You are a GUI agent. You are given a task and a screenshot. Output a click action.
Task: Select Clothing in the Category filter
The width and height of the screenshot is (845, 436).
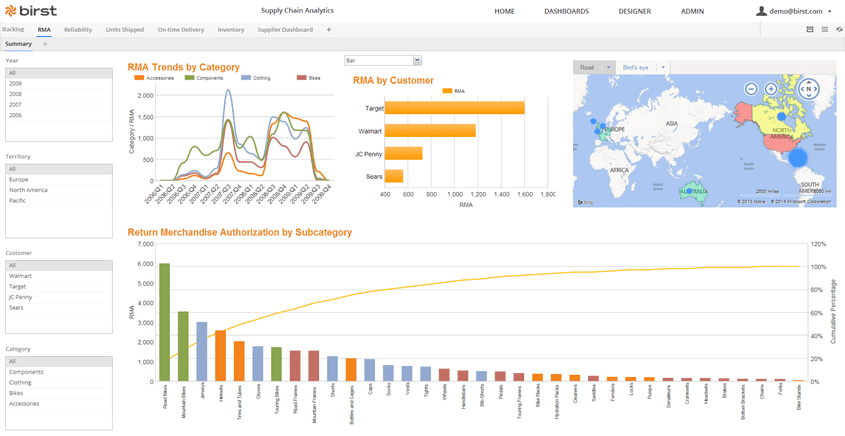point(59,383)
